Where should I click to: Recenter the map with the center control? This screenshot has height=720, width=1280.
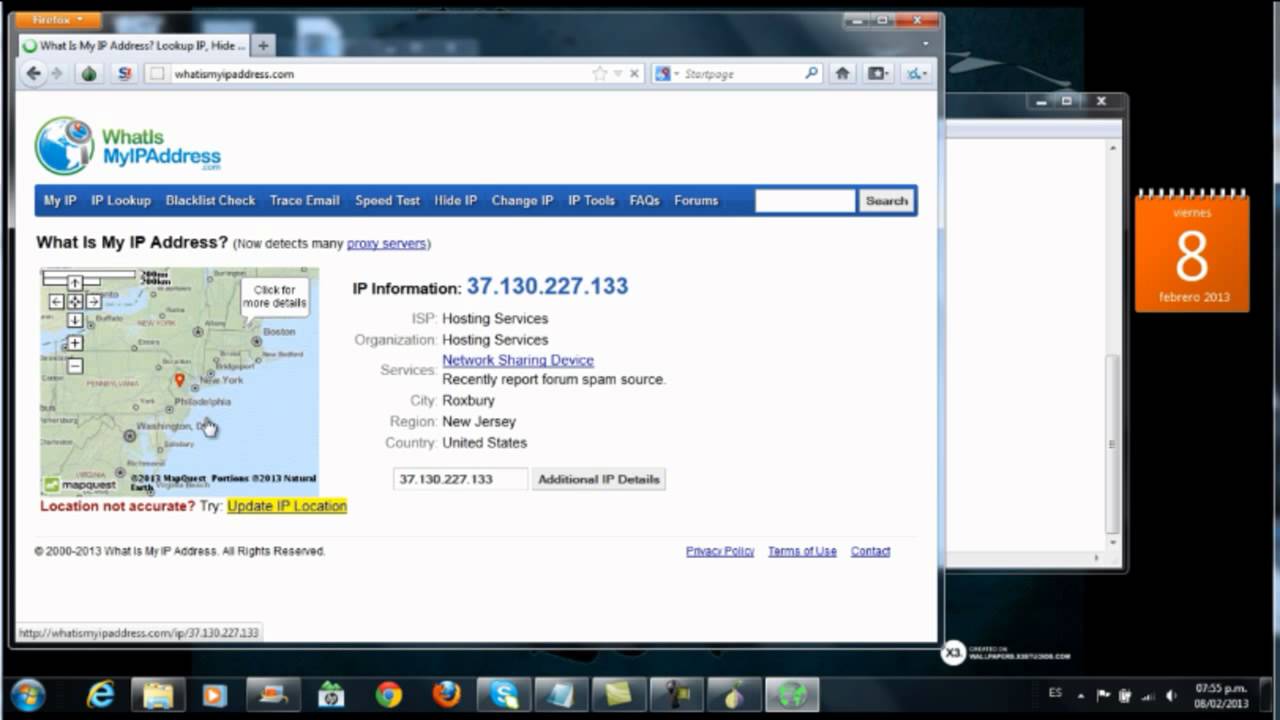click(x=75, y=301)
